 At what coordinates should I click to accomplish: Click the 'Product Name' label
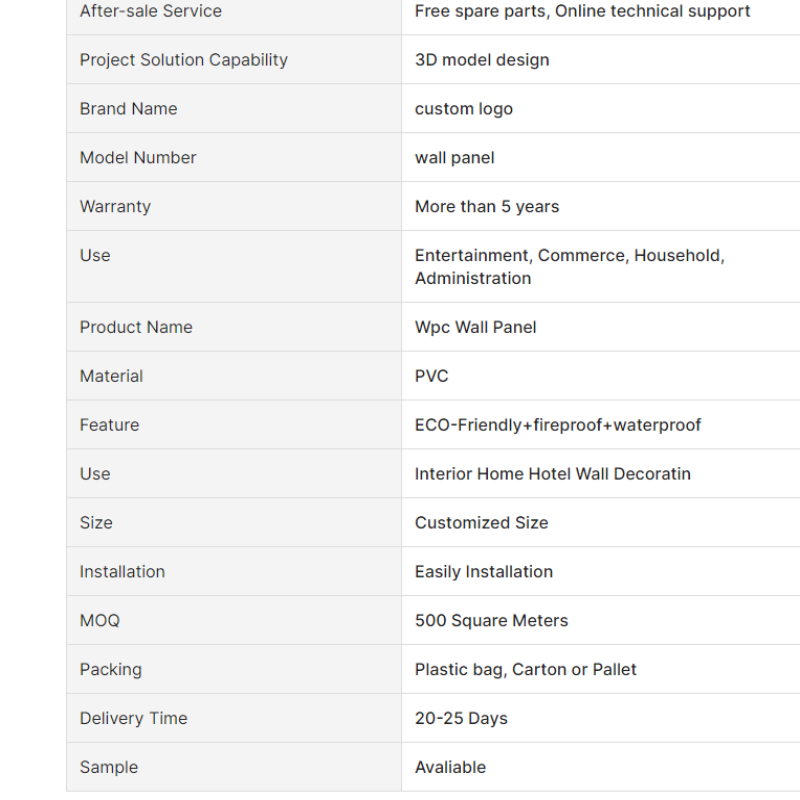tap(136, 327)
